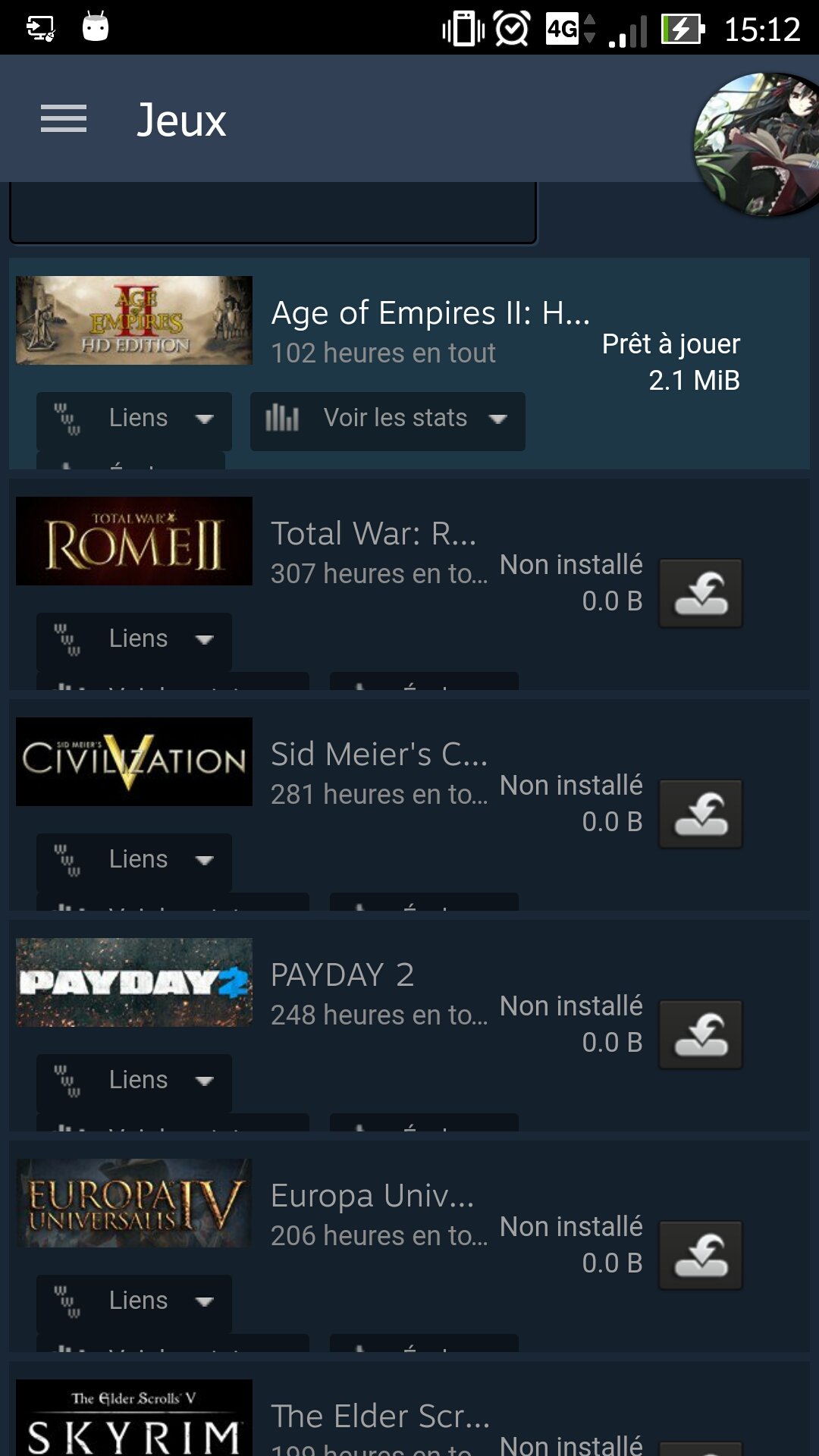Open the hamburger navigation menu
The height and width of the screenshot is (1456, 819).
coord(64,119)
